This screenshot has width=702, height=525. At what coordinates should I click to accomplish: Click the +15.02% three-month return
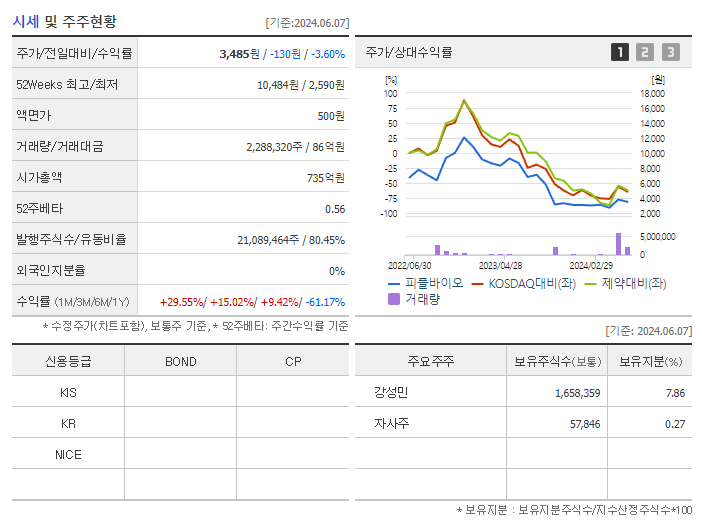point(232,302)
